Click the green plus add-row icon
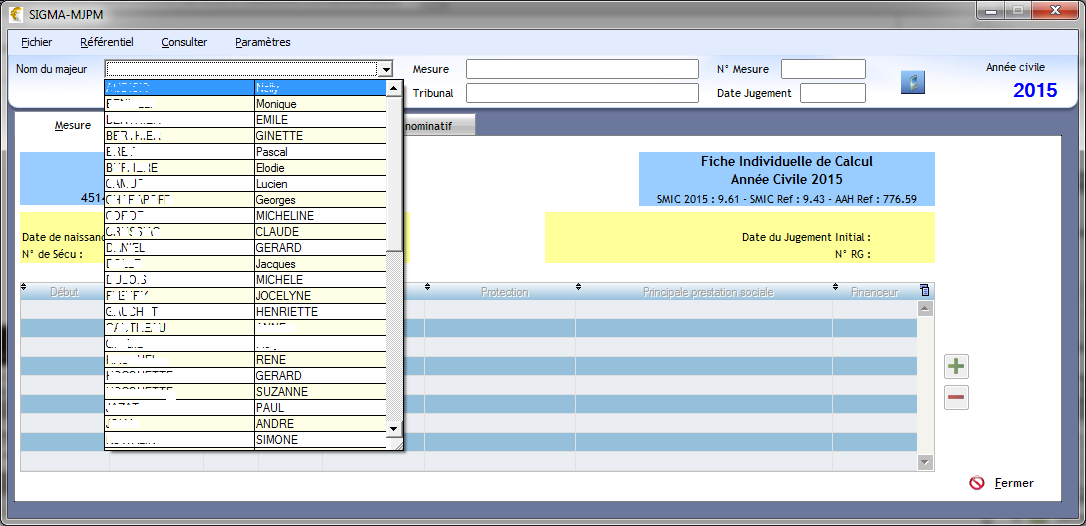1086x526 pixels. click(956, 366)
